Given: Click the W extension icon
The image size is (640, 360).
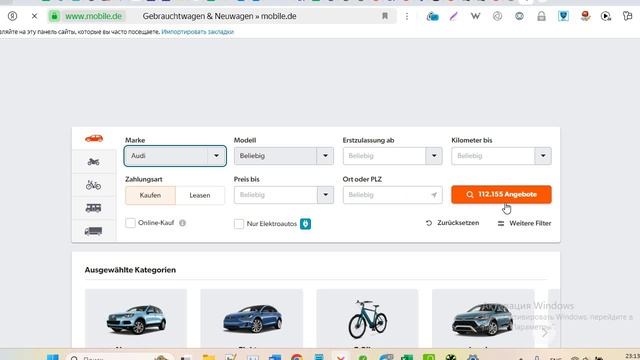Looking at the screenshot, I should click(x=476, y=16).
